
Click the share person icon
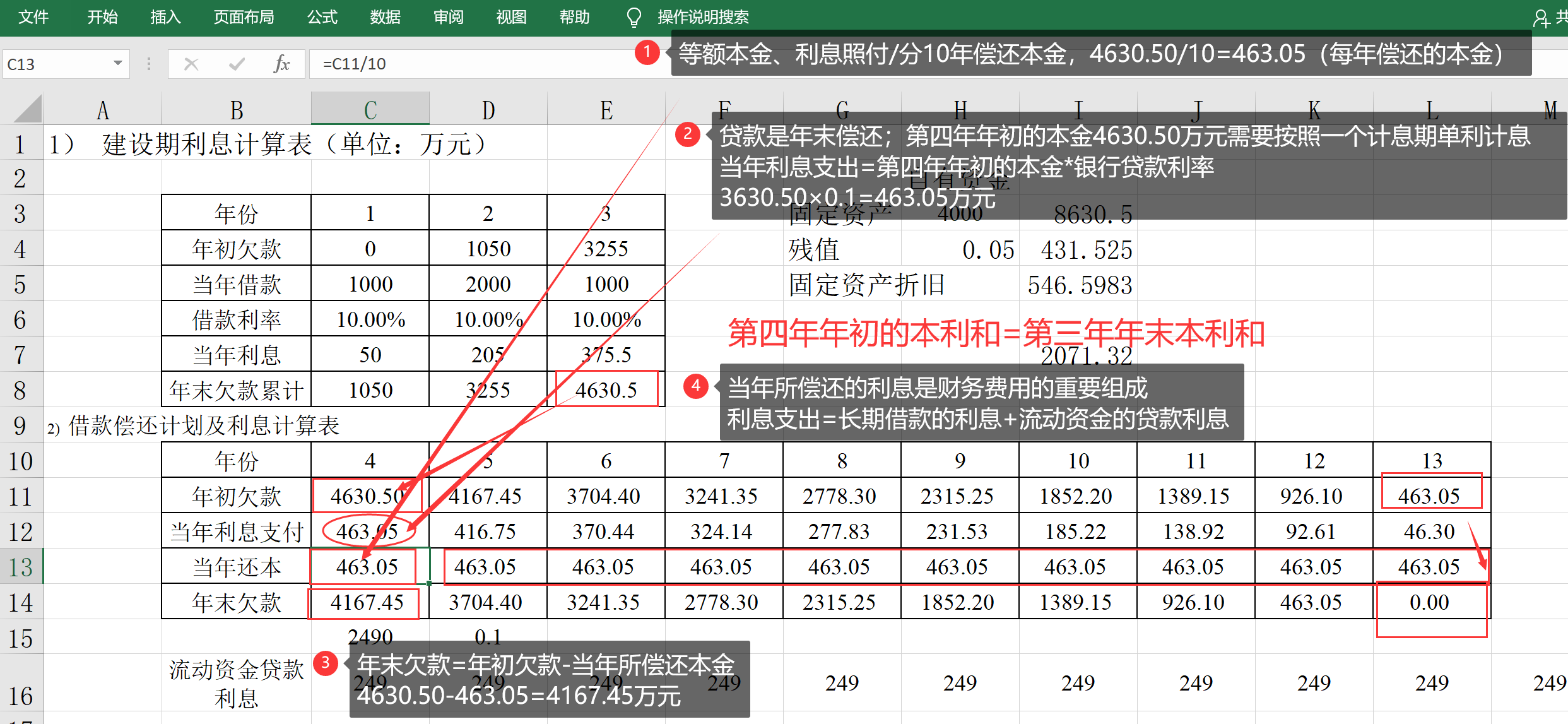(1540, 18)
